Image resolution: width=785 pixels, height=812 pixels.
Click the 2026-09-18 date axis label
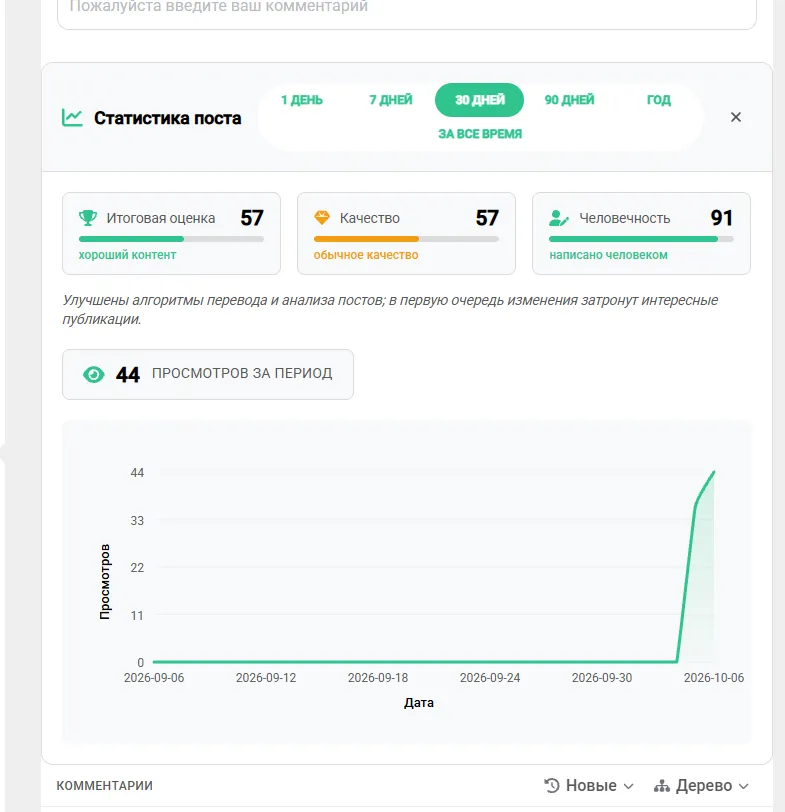(378, 678)
